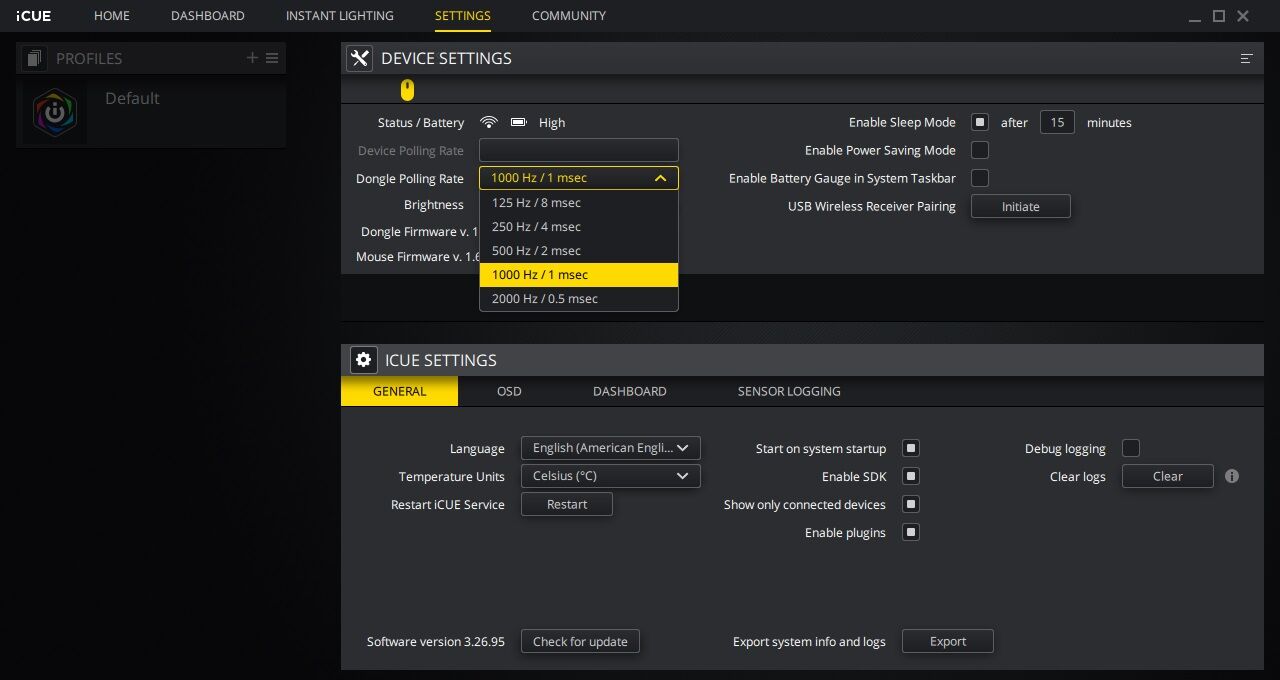Add a new profile with plus icon

[x=252, y=58]
